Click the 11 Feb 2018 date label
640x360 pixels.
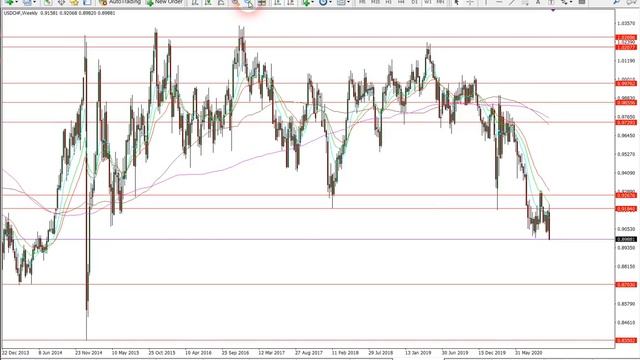pos(345,353)
